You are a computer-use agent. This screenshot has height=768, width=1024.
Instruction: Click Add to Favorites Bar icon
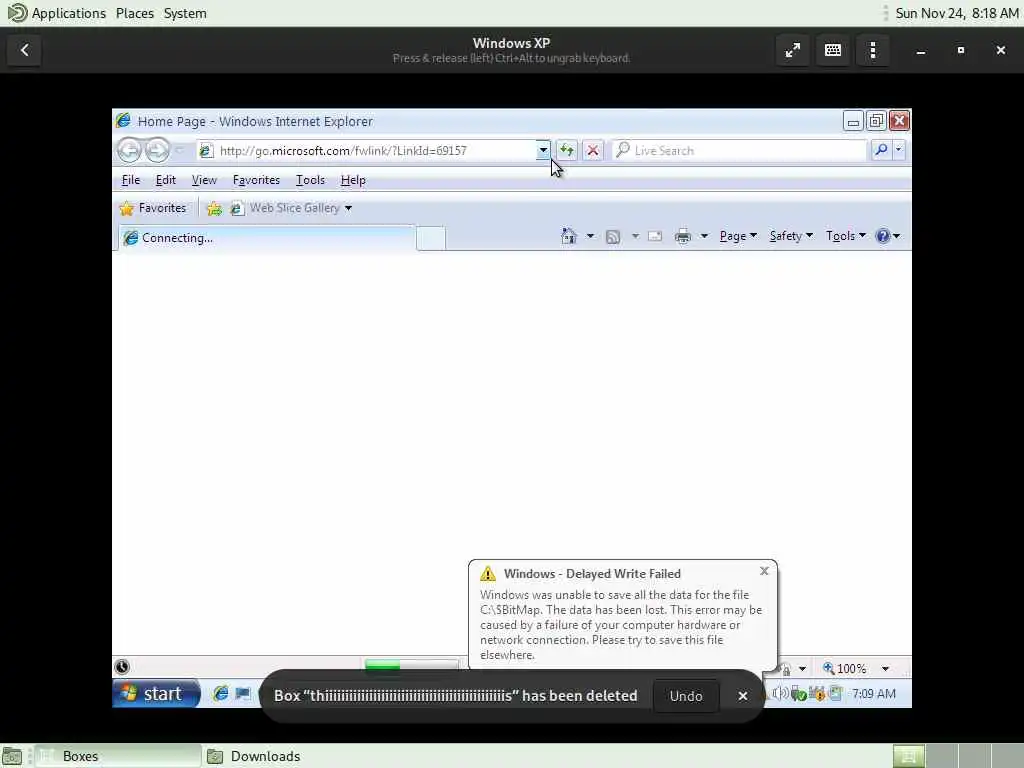tap(214, 208)
